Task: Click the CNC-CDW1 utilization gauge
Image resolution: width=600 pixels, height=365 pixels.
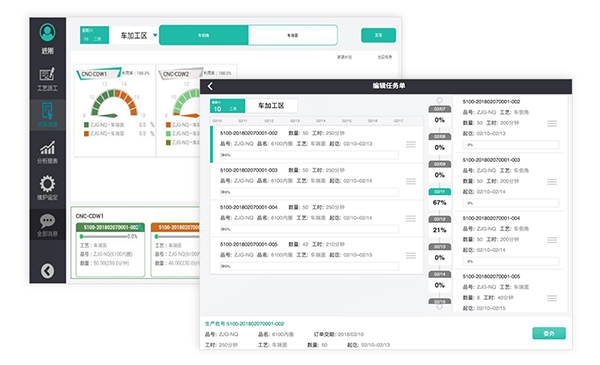Action: (114, 103)
